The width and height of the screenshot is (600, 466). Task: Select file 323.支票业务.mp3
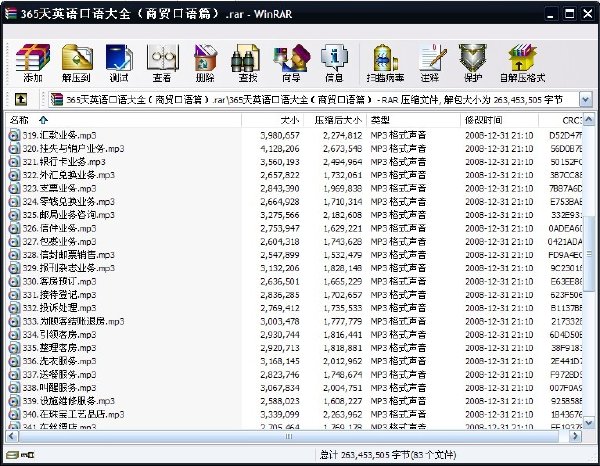(x=59, y=188)
